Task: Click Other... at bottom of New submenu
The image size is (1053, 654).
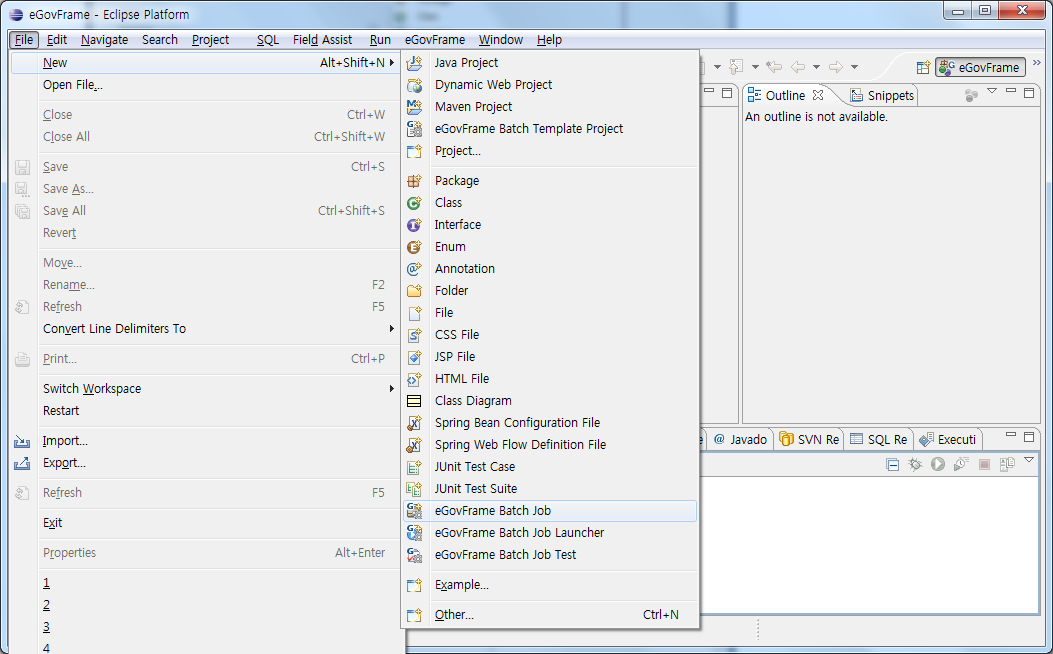Action: [x=454, y=615]
